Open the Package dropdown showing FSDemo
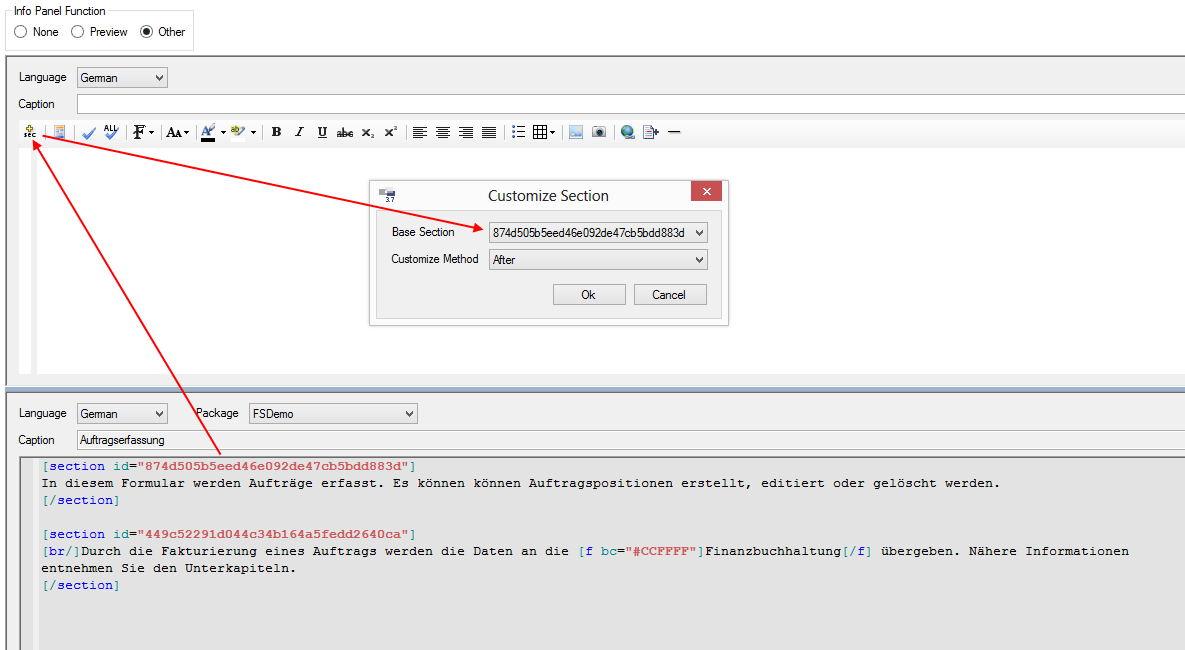Screen dimensions: 1185x650 pos(333,413)
